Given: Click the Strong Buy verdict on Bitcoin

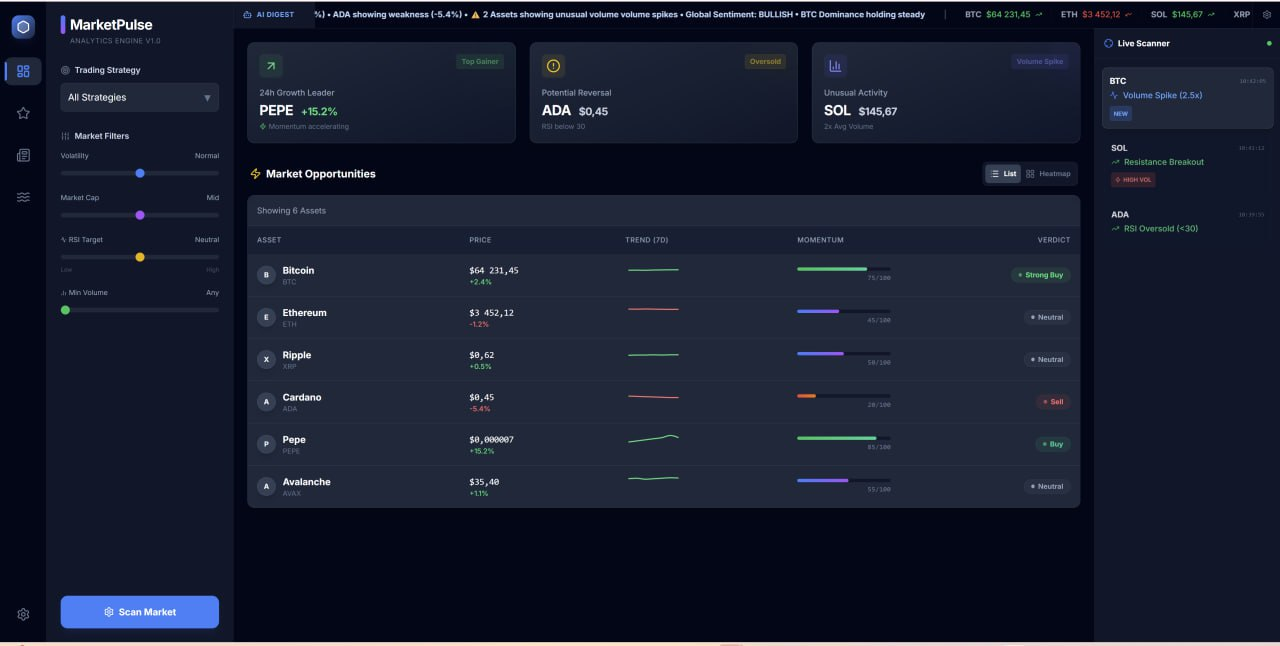Looking at the screenshot, I should point(1041,274).
